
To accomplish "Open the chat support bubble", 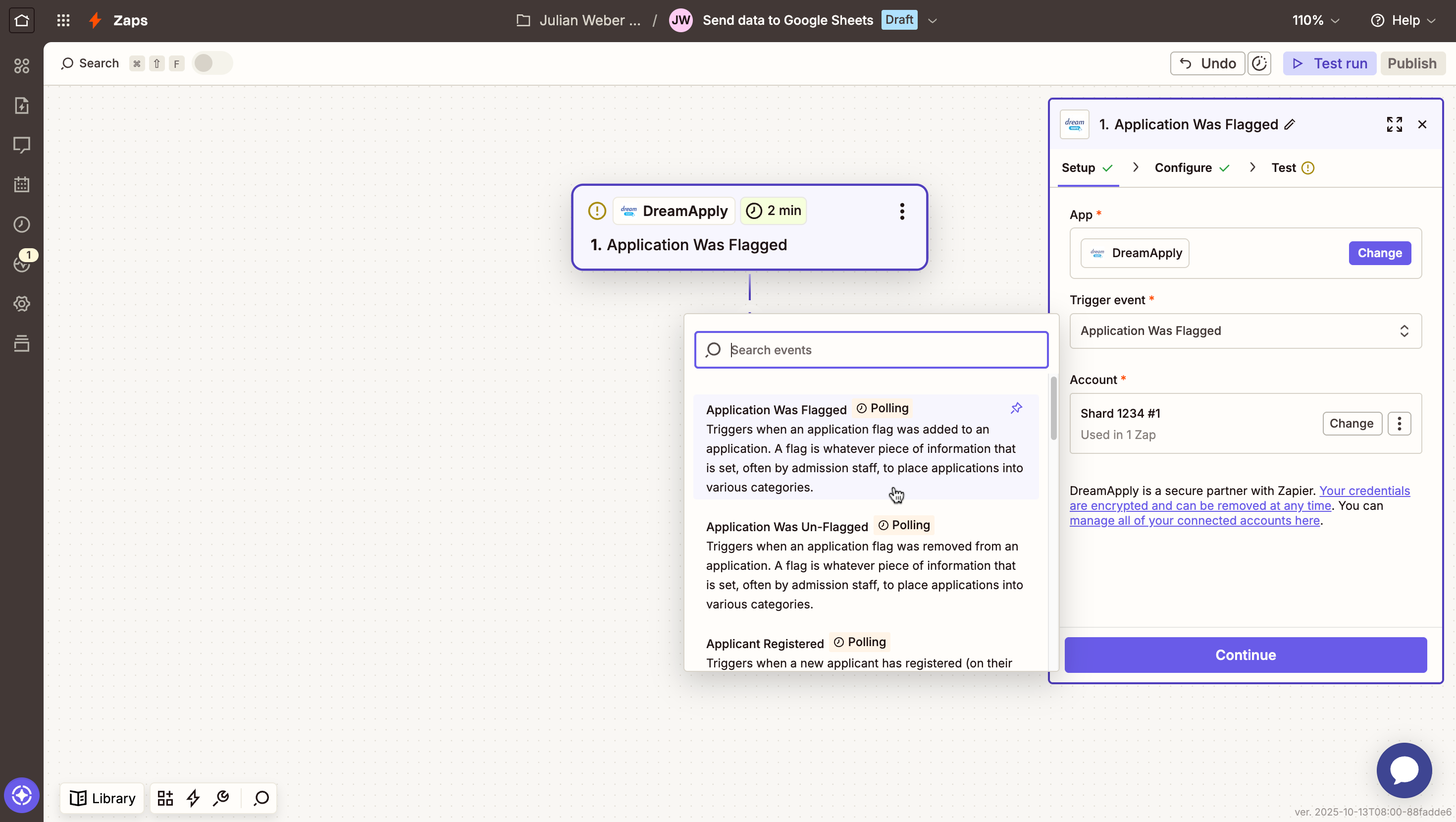I will (x=1404, y=770).
